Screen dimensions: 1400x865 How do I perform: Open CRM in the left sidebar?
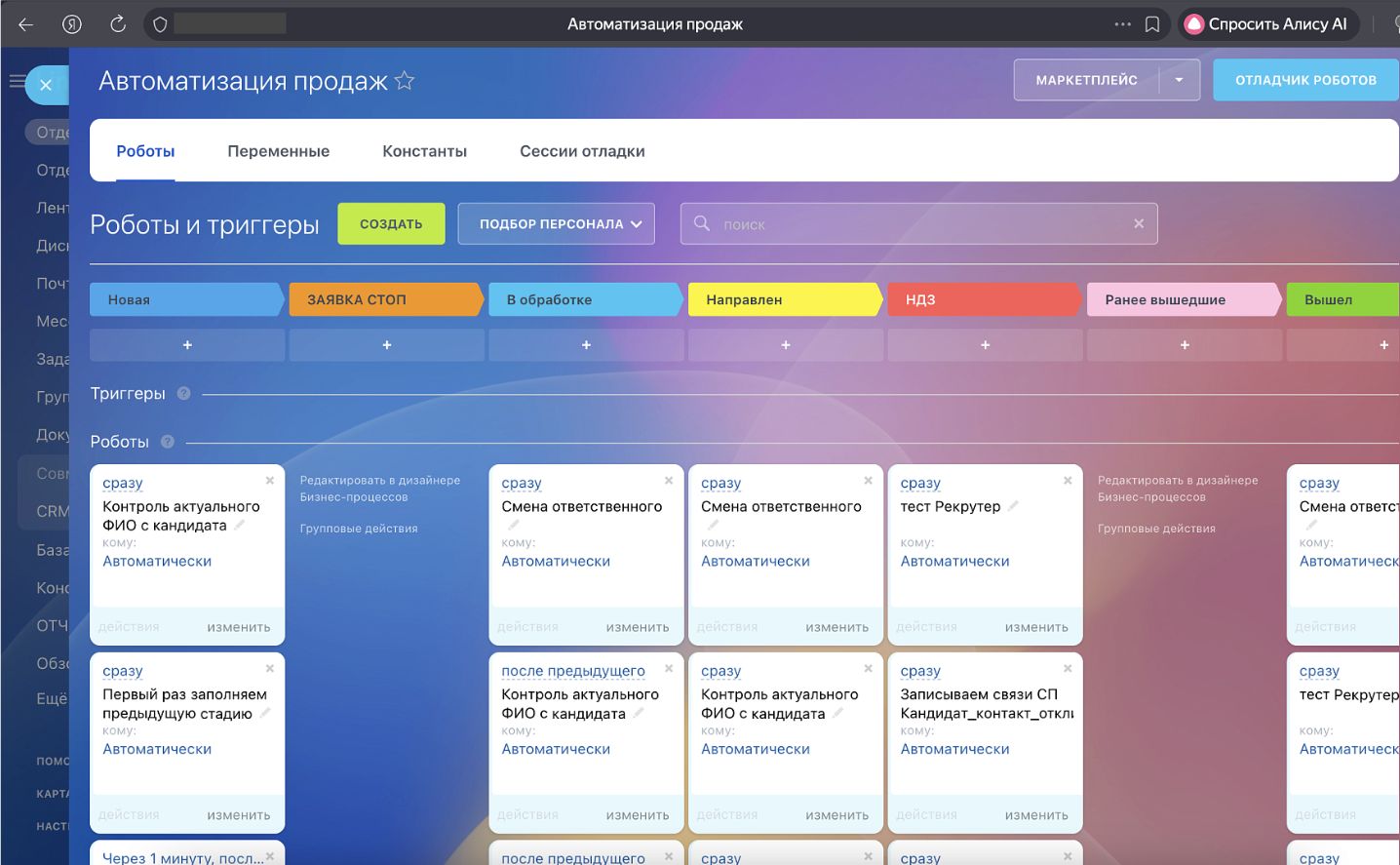53,511
